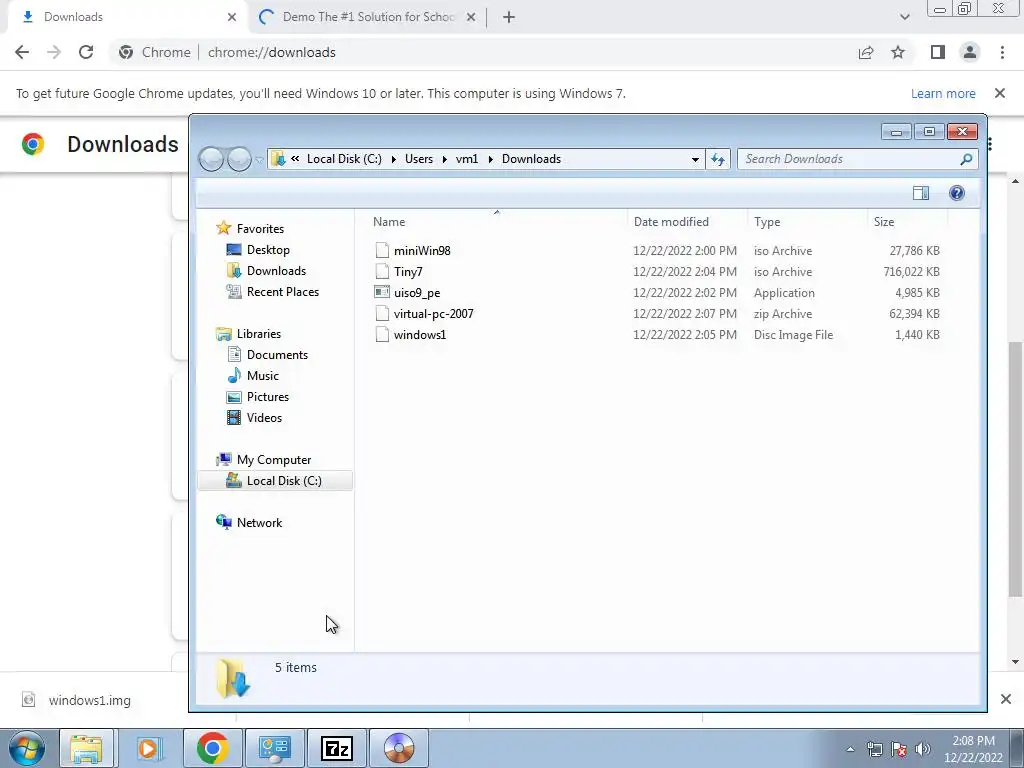The height and width of the screenshot is (768, 1024).
Task: Open Windows Explorer from taskbar
Action: [x=86, y=748]
